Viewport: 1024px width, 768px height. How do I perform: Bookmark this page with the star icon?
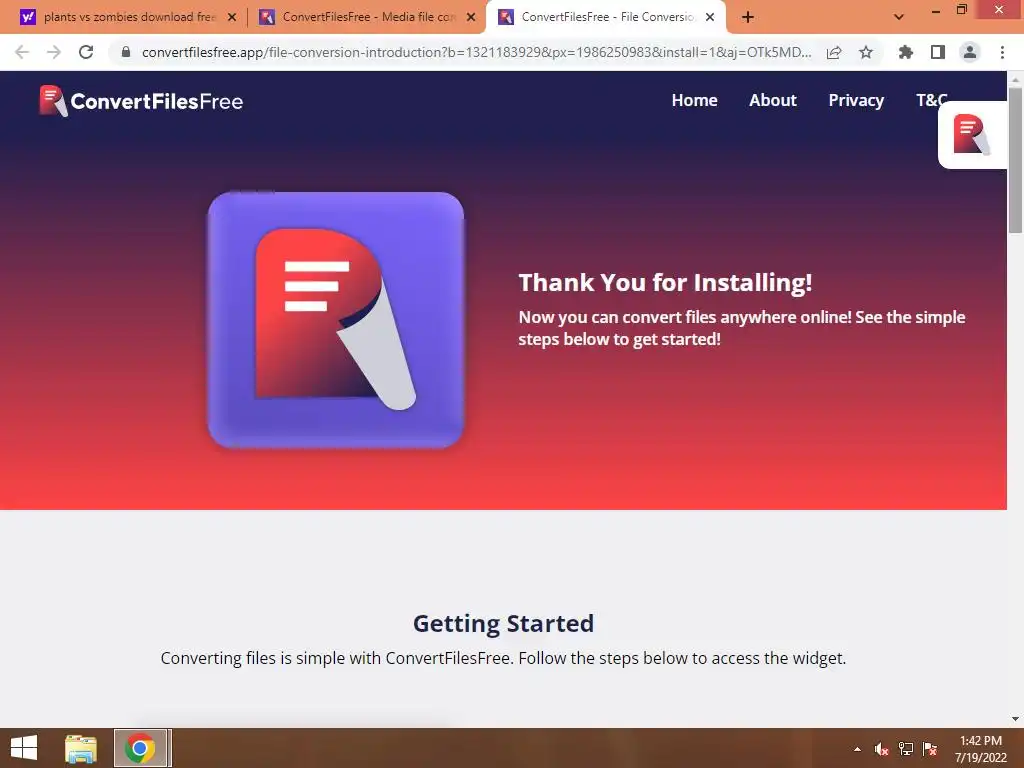click(866, 52)
